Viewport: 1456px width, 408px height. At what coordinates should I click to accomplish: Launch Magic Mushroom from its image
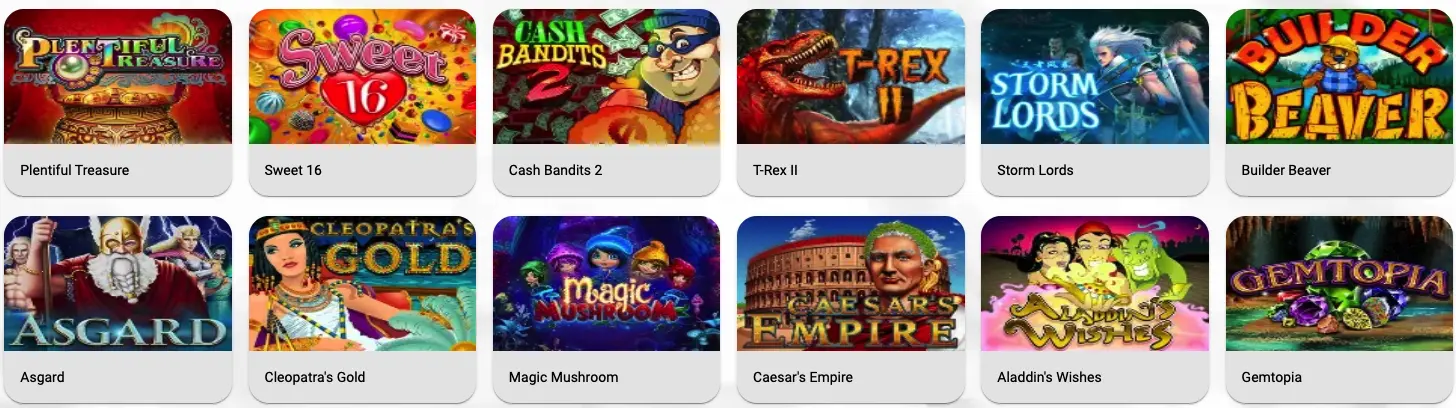tap(606, 284)
